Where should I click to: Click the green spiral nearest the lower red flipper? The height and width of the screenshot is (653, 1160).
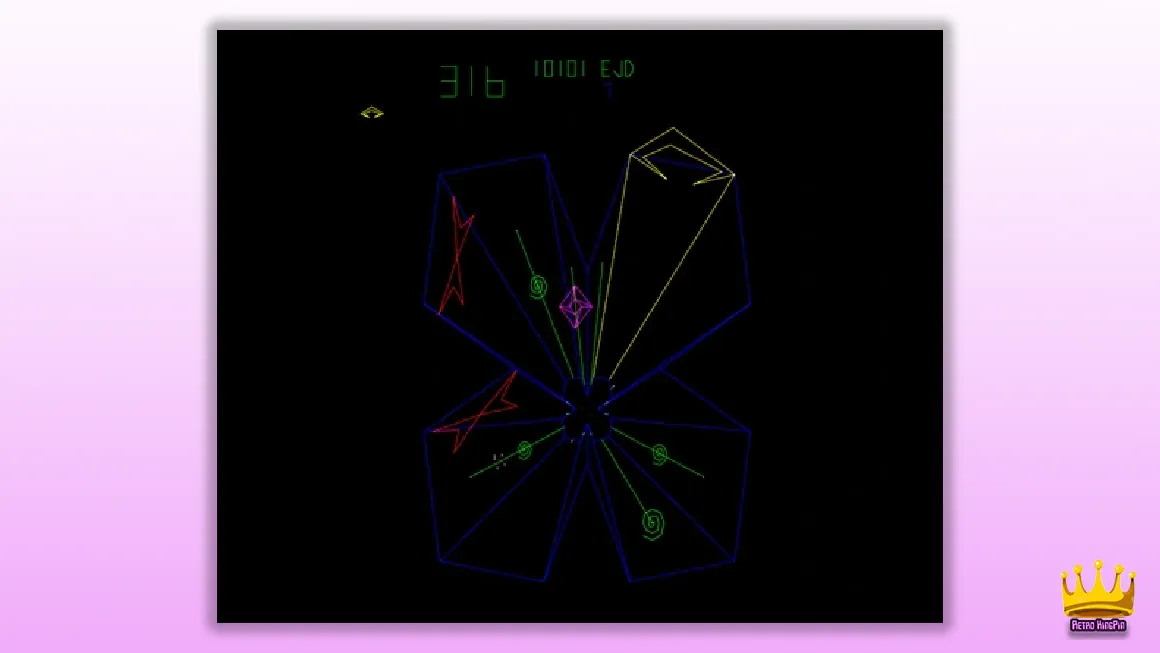pos(525,449)
